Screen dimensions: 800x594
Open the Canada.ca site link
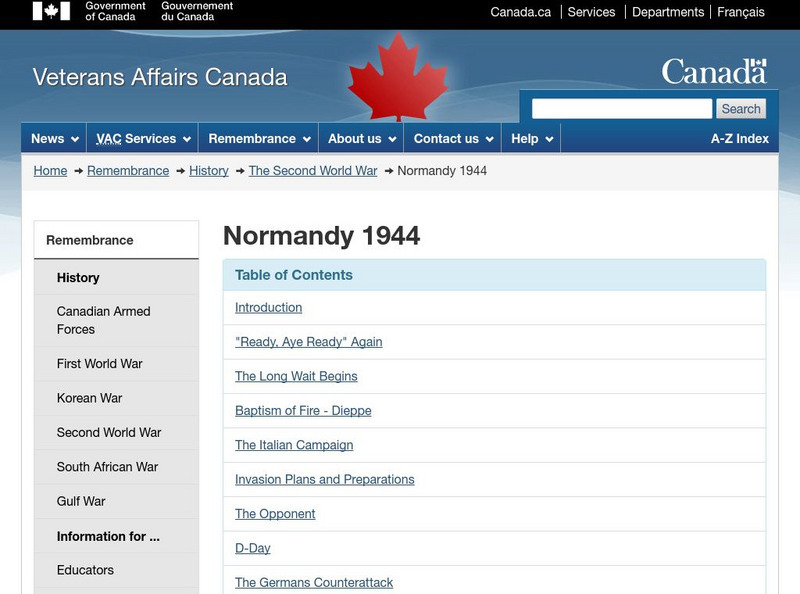click(513, 12)
